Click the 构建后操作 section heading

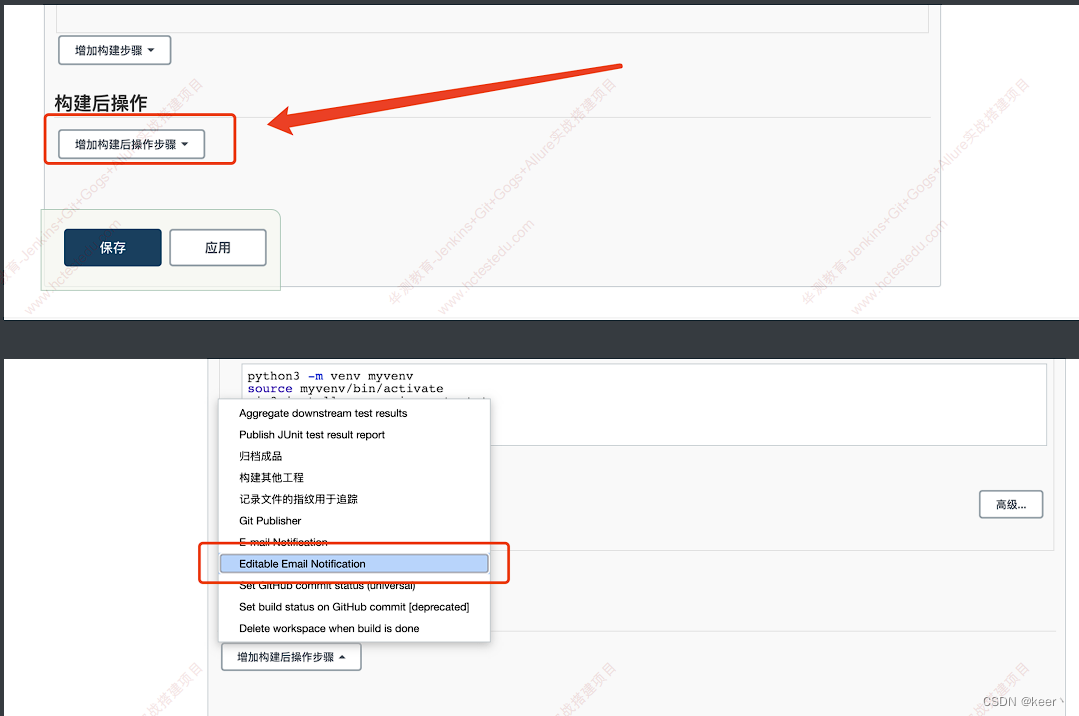click(100, 103)
